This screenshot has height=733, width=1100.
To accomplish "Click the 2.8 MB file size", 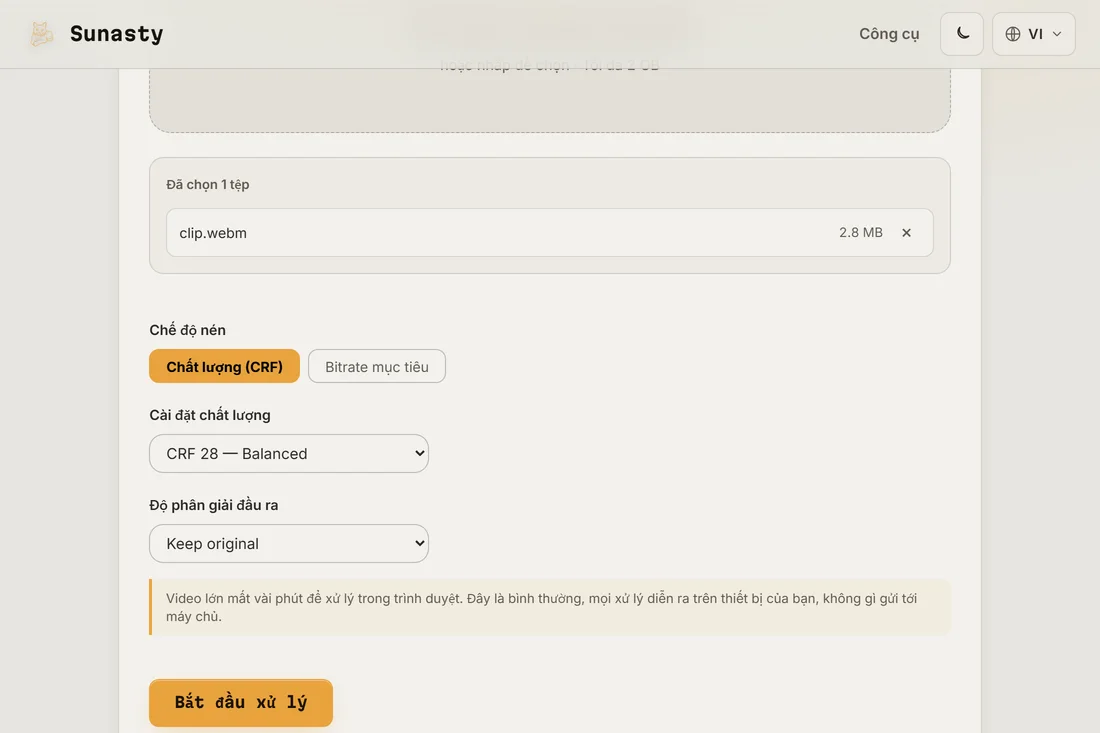I will [x=861, y=232].
